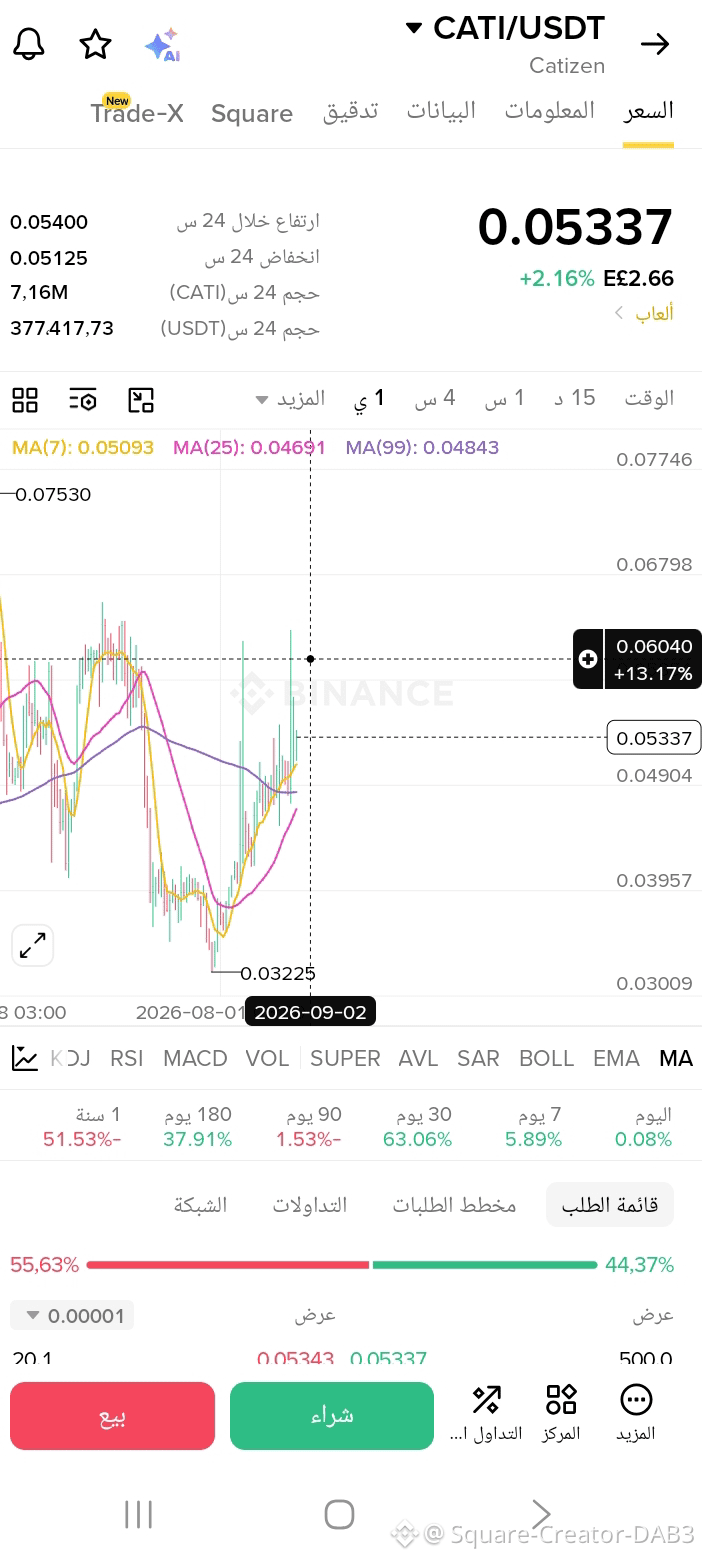Tap the green شراء buy button

point(332,1416)
